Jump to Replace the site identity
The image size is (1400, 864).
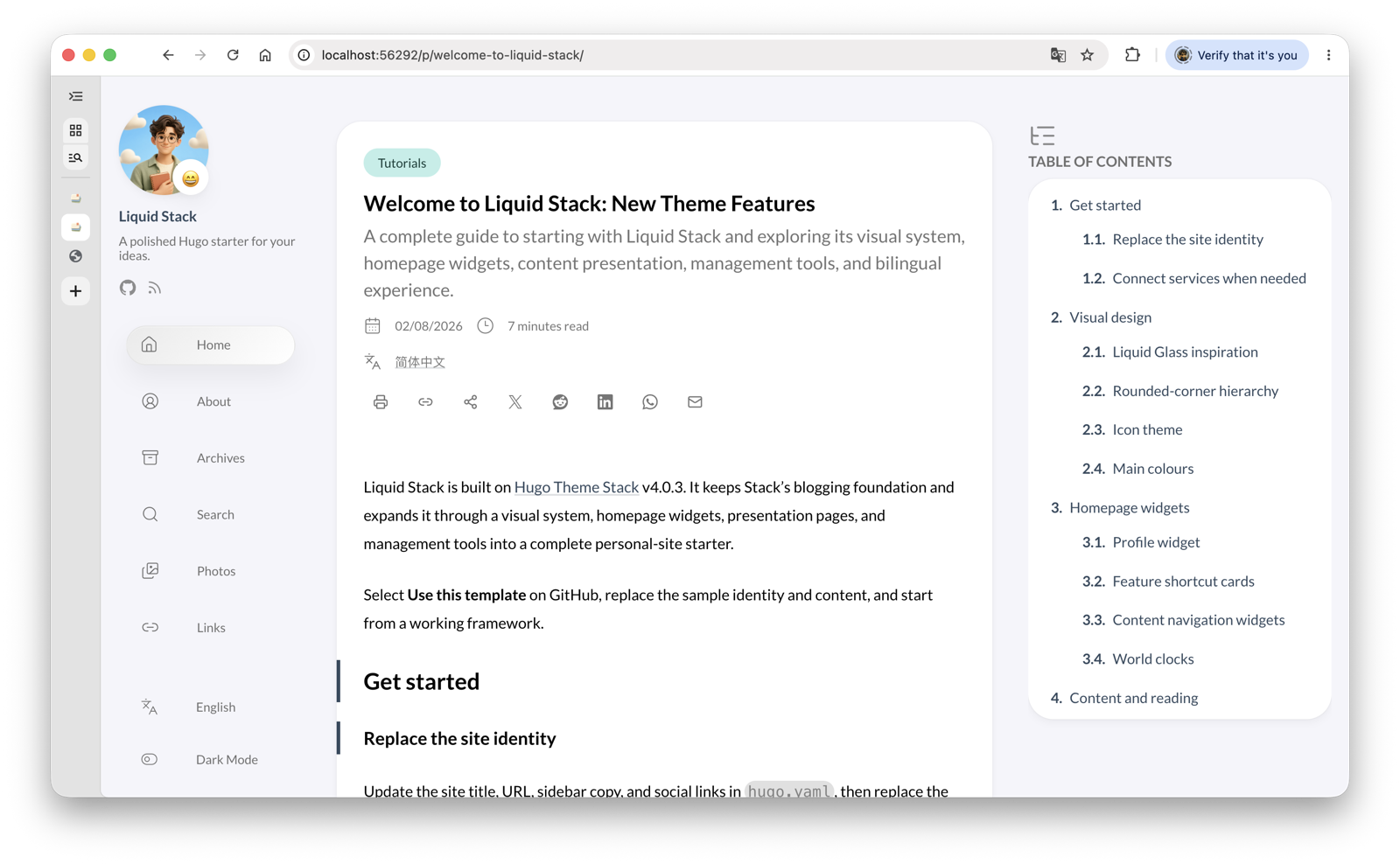click(x=1187, y=239)
